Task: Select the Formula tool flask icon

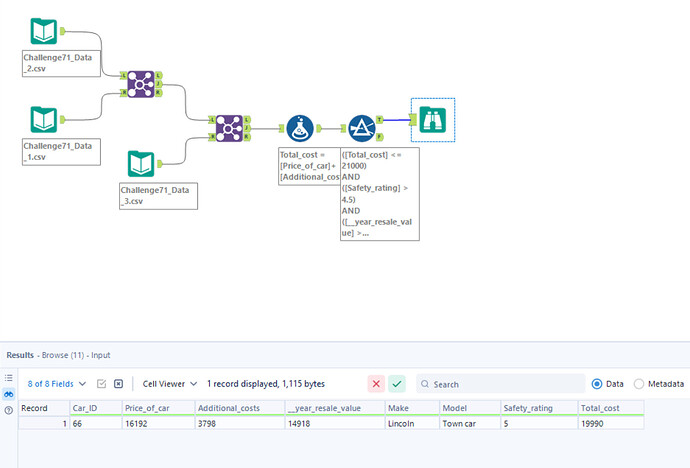Action: (x=300, y=128)
